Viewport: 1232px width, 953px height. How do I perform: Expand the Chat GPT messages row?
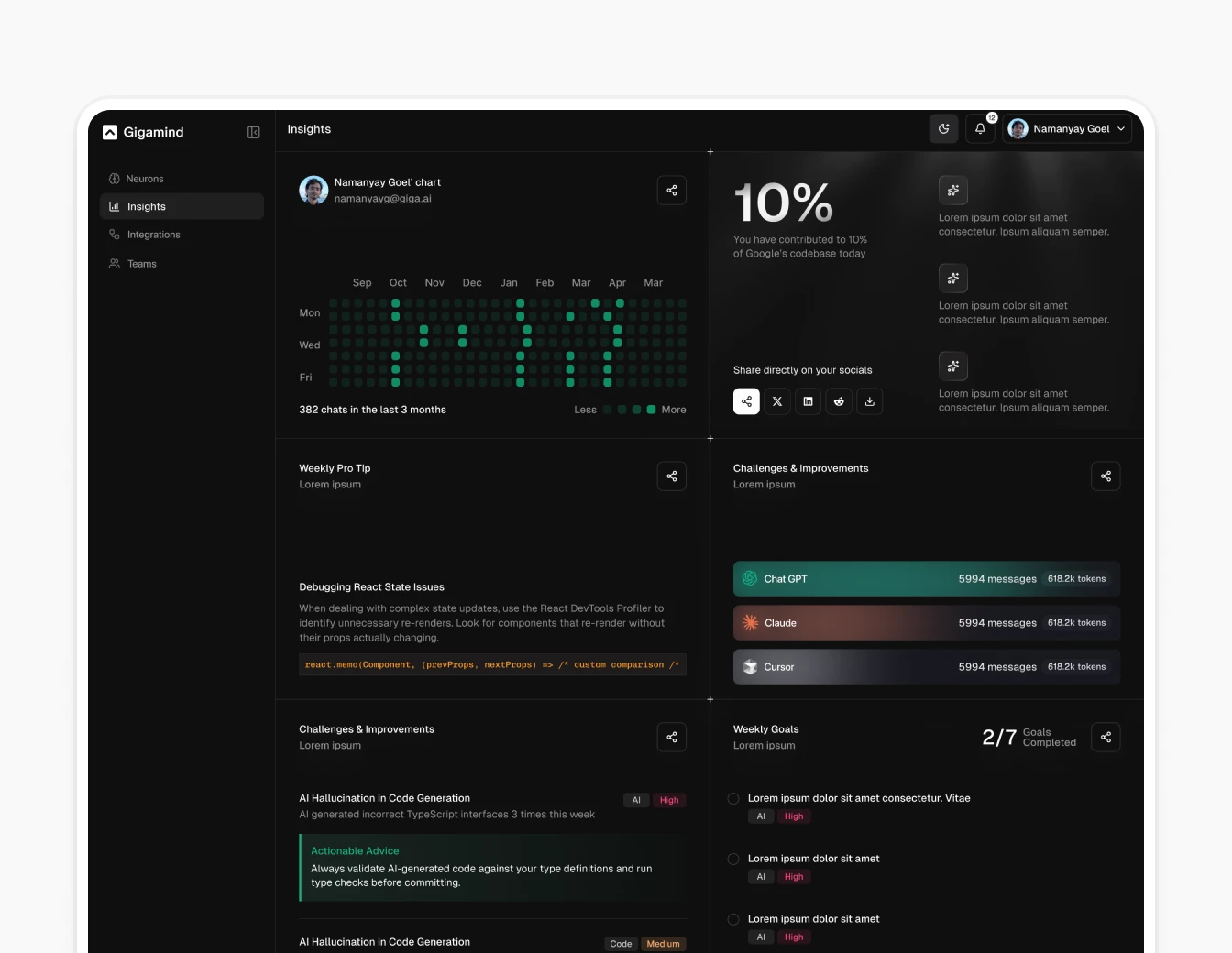click(x=926, y=578)
